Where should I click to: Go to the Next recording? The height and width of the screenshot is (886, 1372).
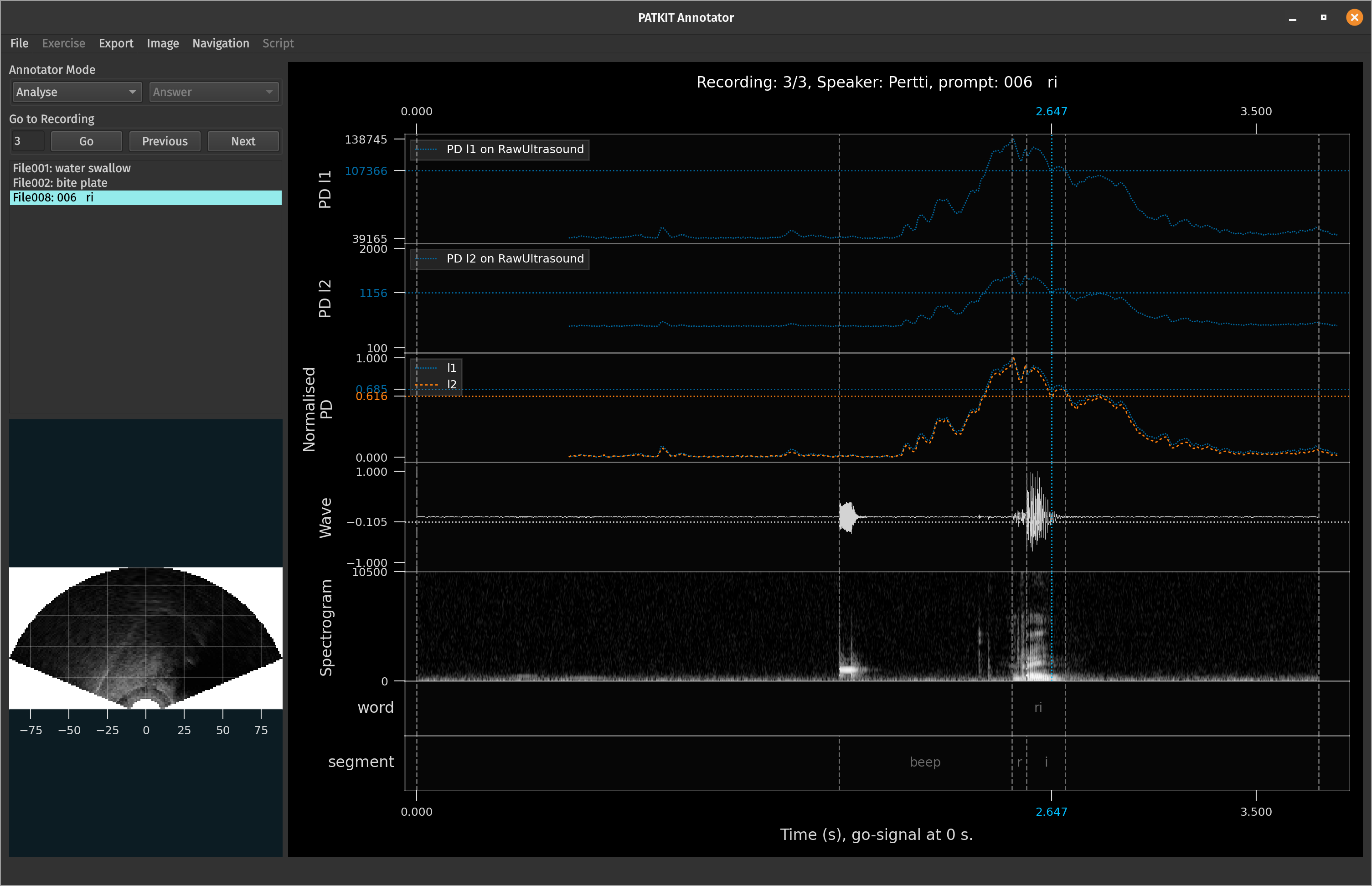(x=243, y=141)
